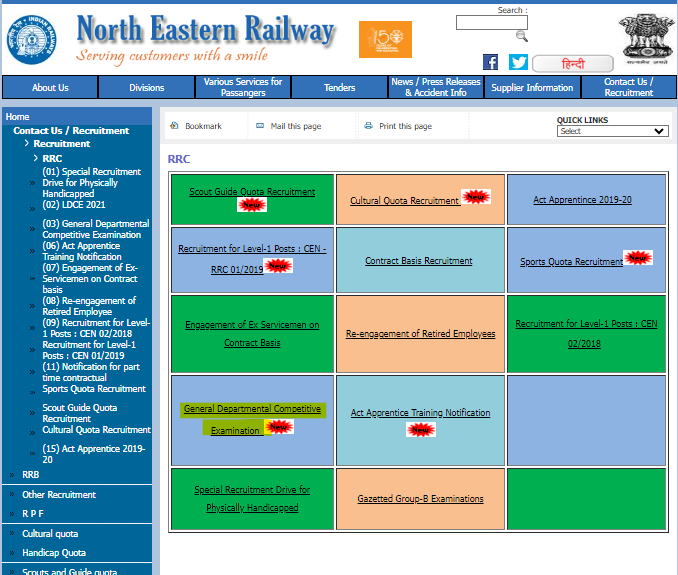678x575 pixels.
Task: Click the Bookmark icon
Action: pos(174,126)
